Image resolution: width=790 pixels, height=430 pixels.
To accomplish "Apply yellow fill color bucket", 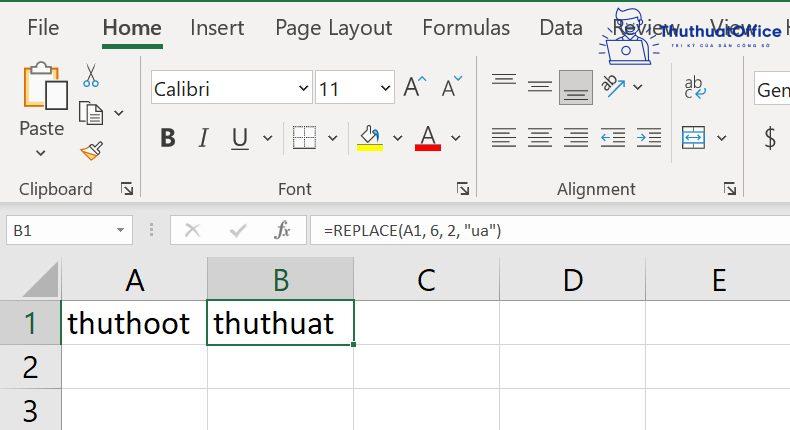I will pos(370,138).
